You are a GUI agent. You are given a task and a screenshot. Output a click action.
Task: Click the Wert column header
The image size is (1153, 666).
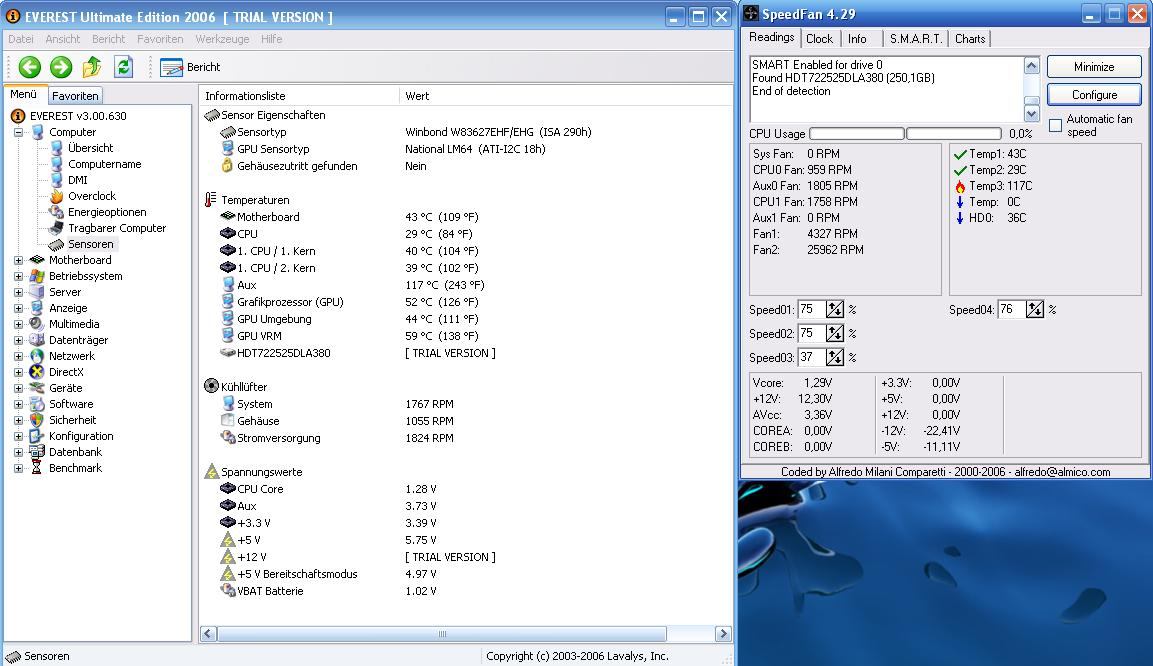[565, 96]
